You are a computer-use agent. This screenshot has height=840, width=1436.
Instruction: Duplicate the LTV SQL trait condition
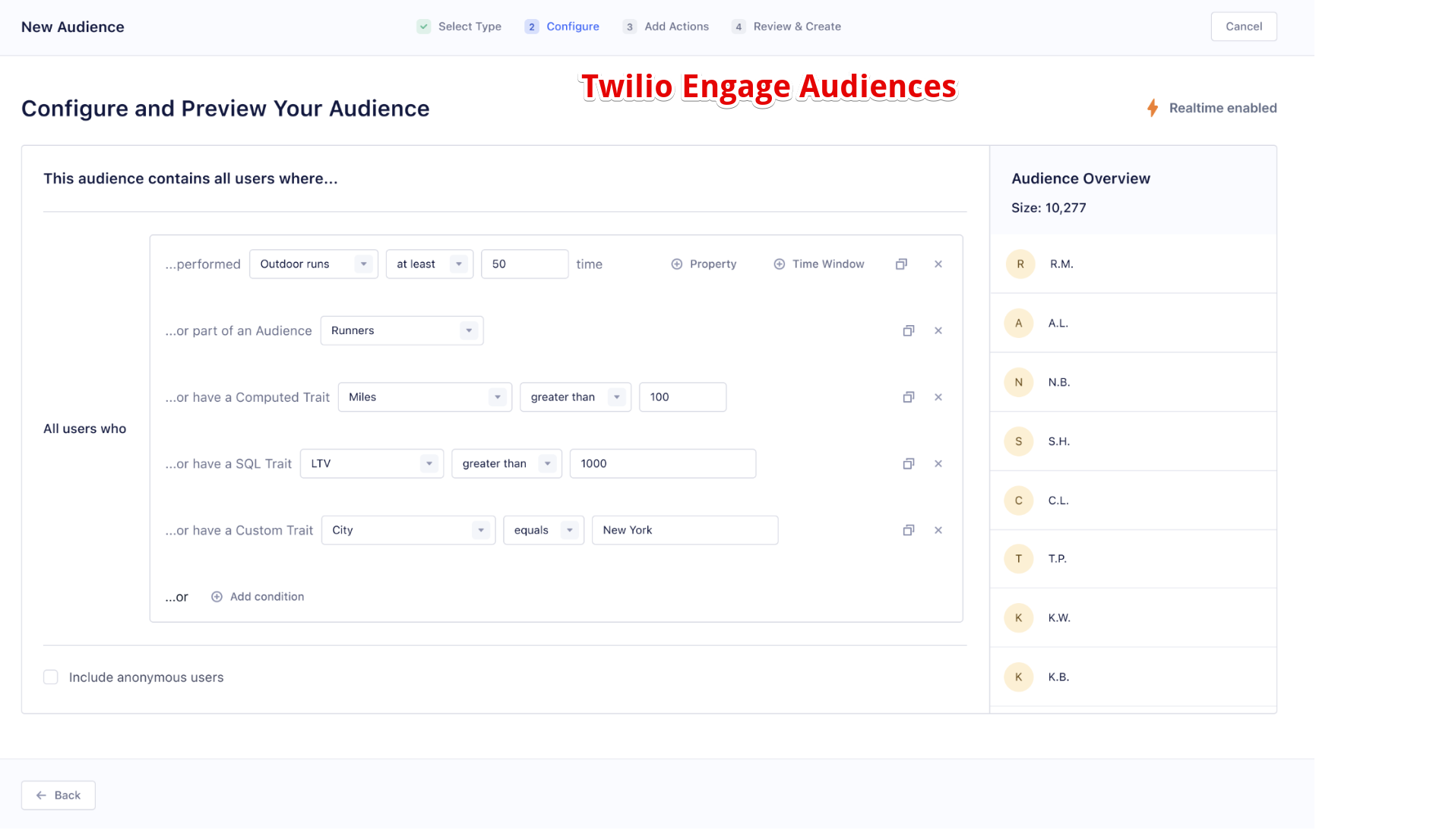[909, 463]
